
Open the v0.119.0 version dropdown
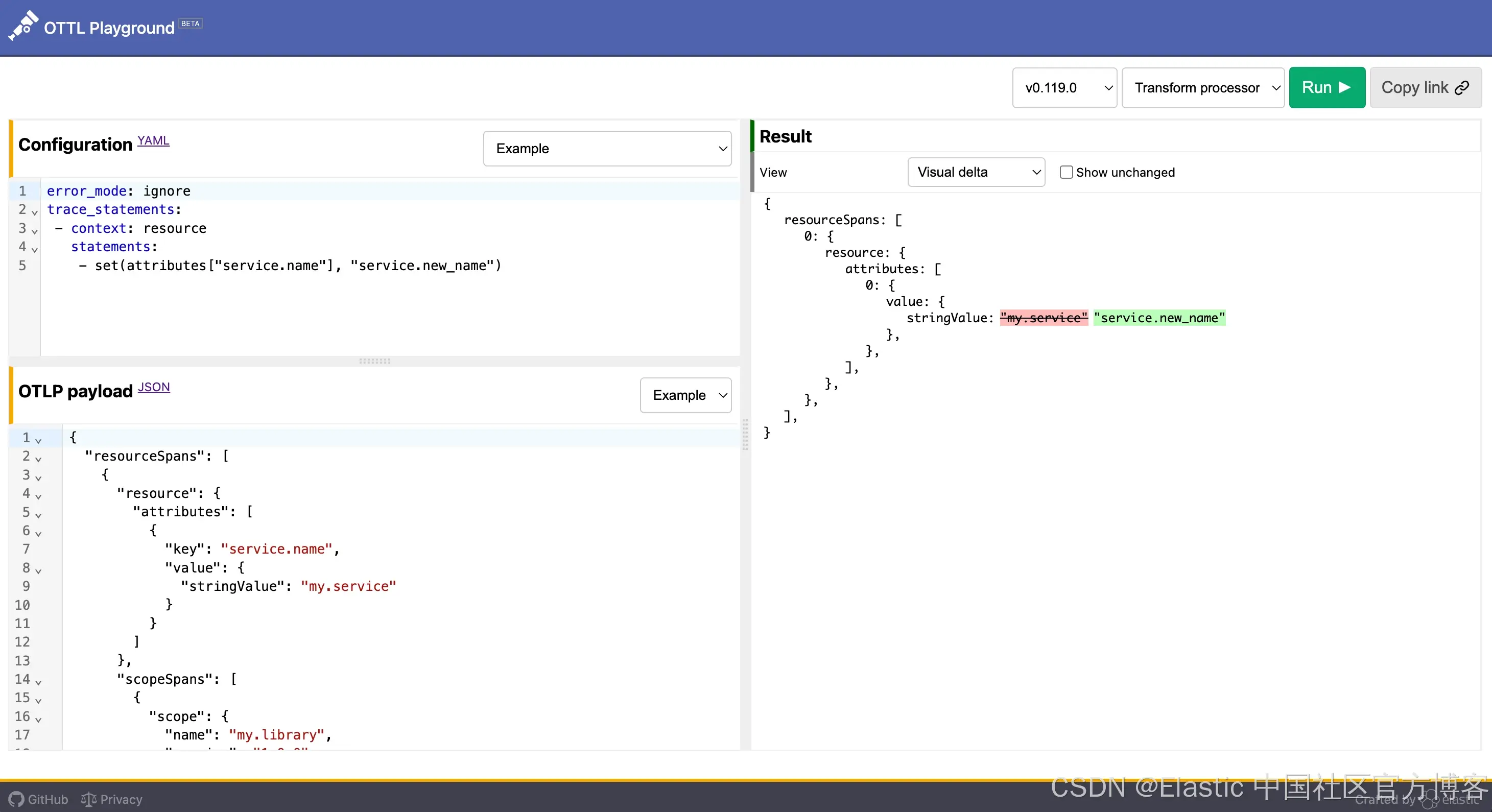(1064, 87)
